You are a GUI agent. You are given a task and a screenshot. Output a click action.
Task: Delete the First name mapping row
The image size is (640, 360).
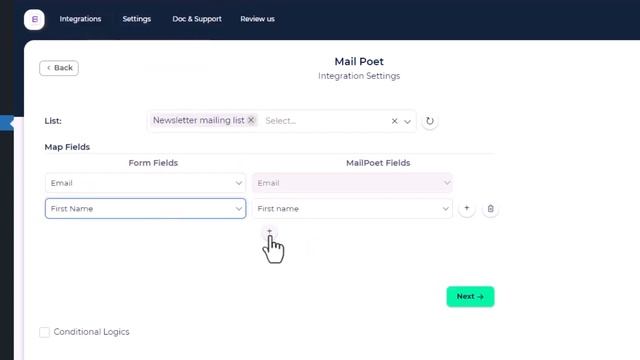click(x=490, y=209)
